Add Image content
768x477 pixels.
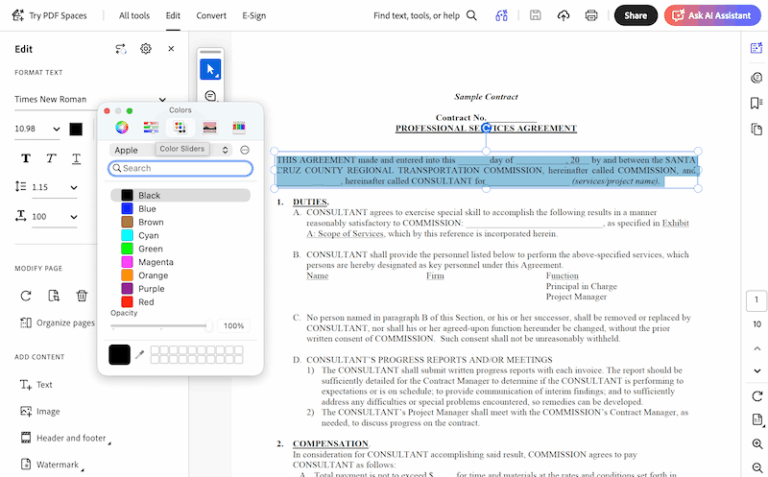tap(40, 411)
